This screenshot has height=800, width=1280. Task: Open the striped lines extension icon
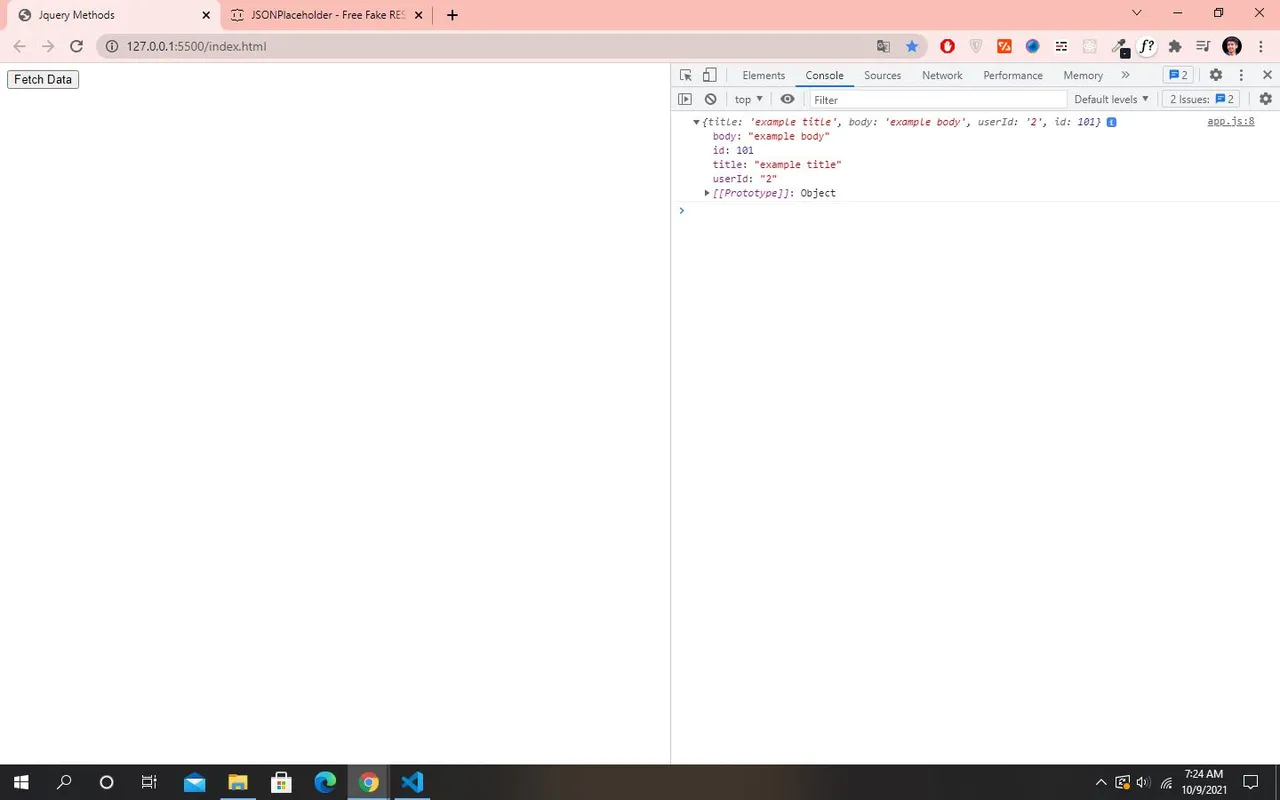1061,46
